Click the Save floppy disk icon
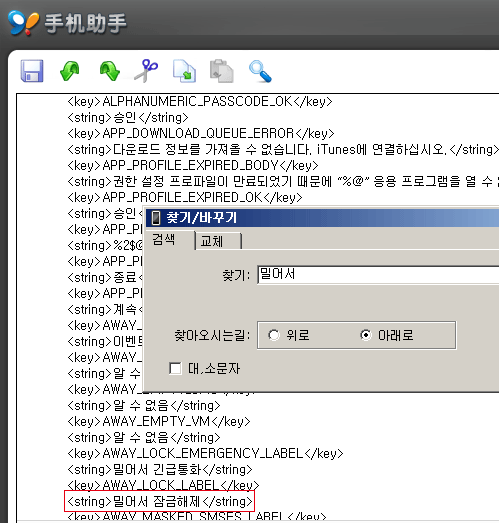 click(x=32, y=71)
